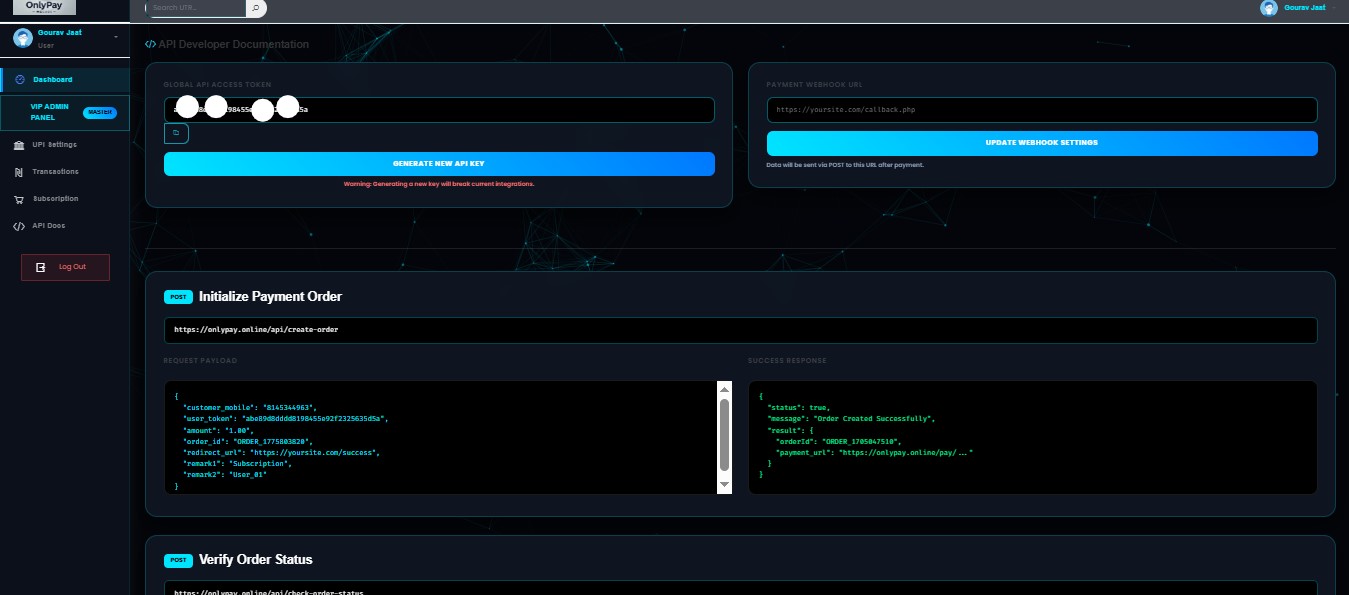Open the Transactions page from sidebar
1349x595 pixels.
click(x=55, y=172)
